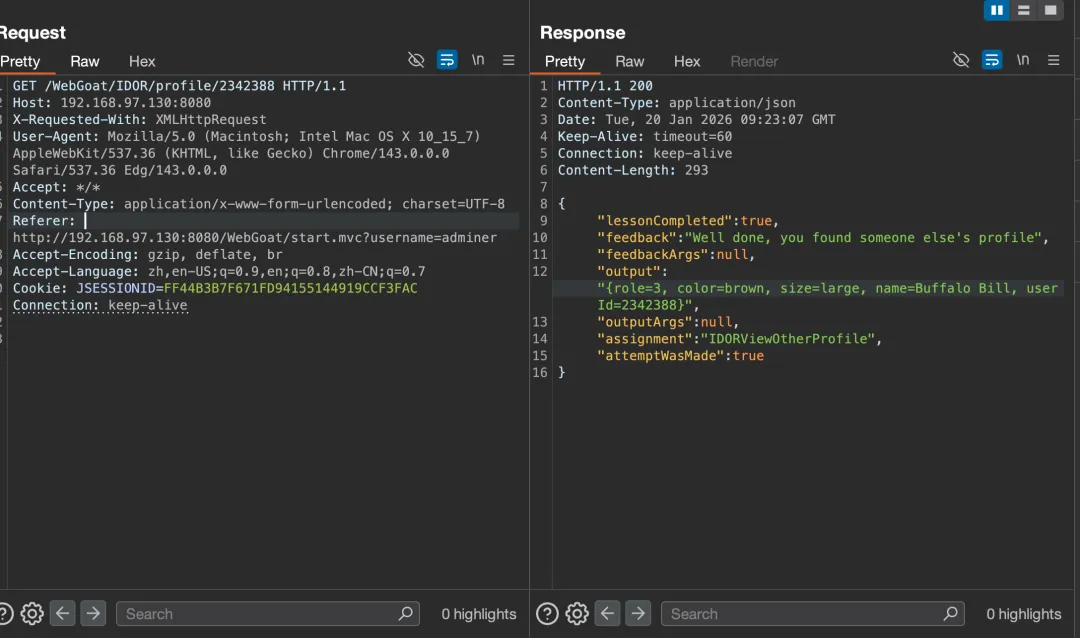Image resolution: width=1080 pixels, height=638 pixels.
Task: Go to previous match in Request search
Action: coord(63,613)
